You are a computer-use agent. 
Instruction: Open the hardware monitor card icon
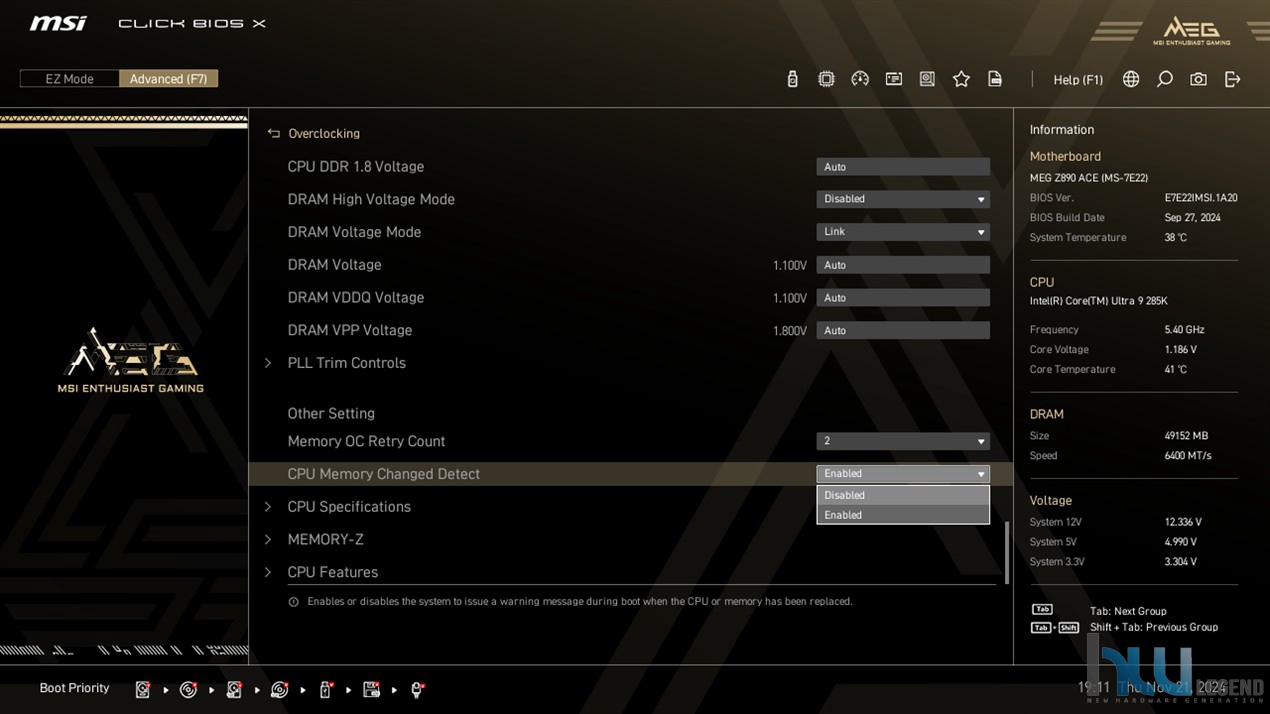click(x=894, y=79)
